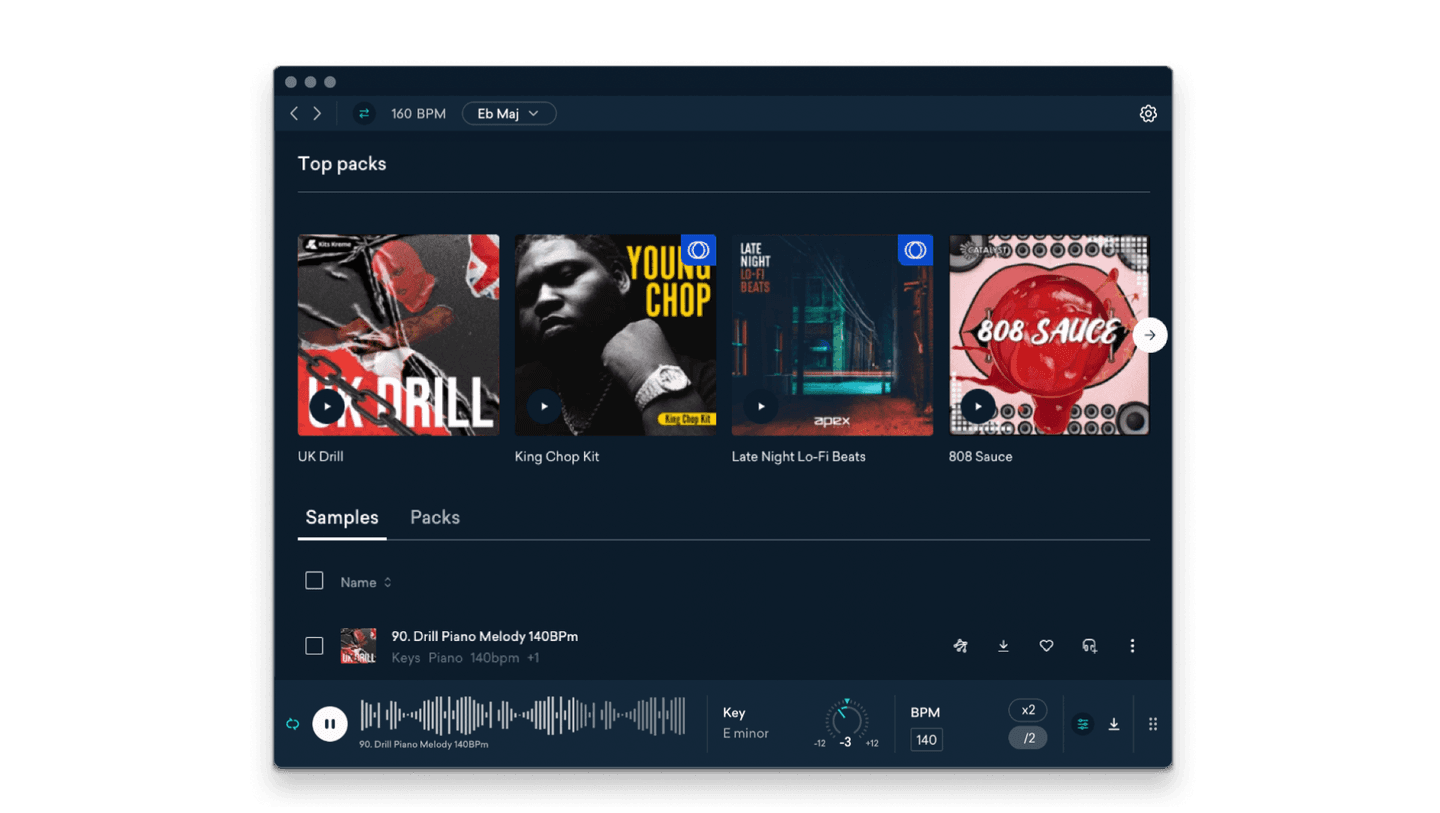
Task: Select the 90. Drill Piano Melody 140BPm title
Action: [x=485, y=636]
